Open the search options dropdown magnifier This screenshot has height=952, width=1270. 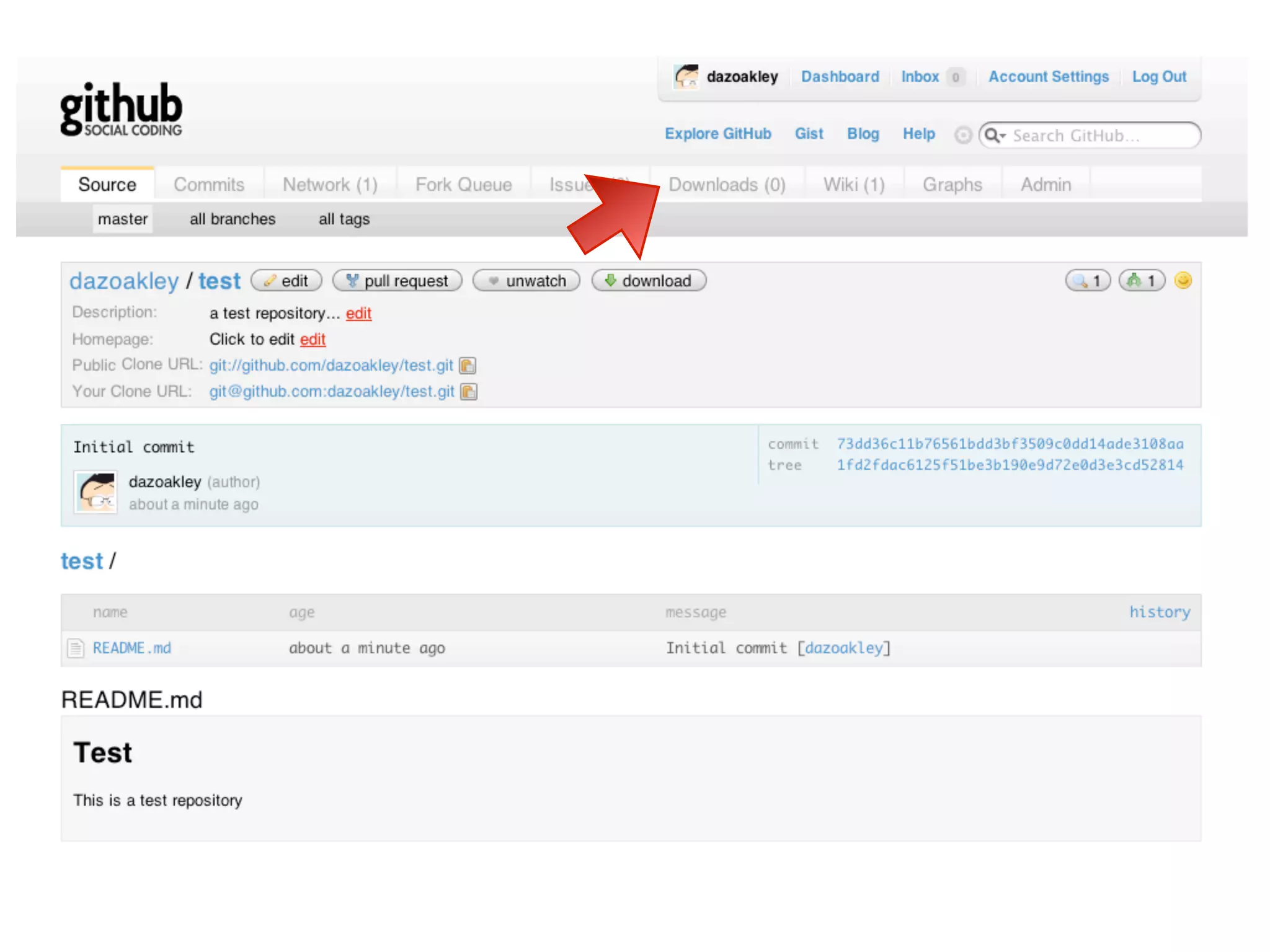tap(995, 135)
